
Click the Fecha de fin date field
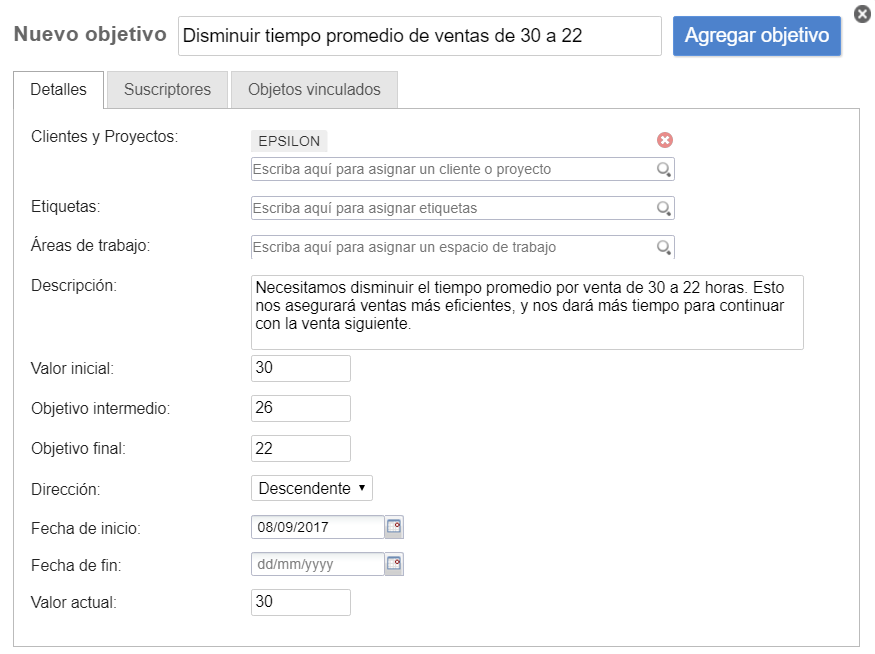(x=318, y=564)
